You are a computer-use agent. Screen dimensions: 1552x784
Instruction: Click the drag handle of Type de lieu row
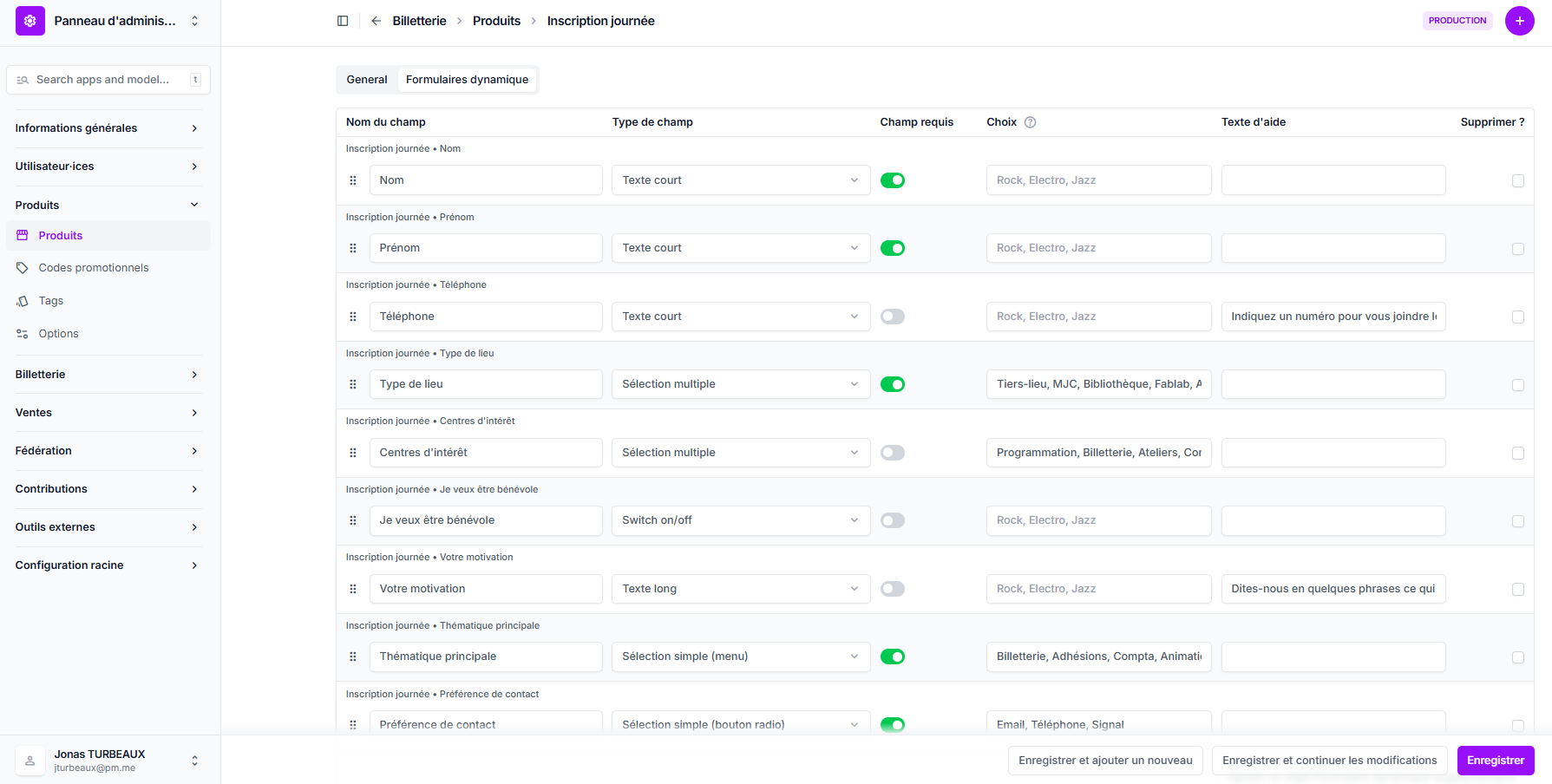[x=353, y=384]
